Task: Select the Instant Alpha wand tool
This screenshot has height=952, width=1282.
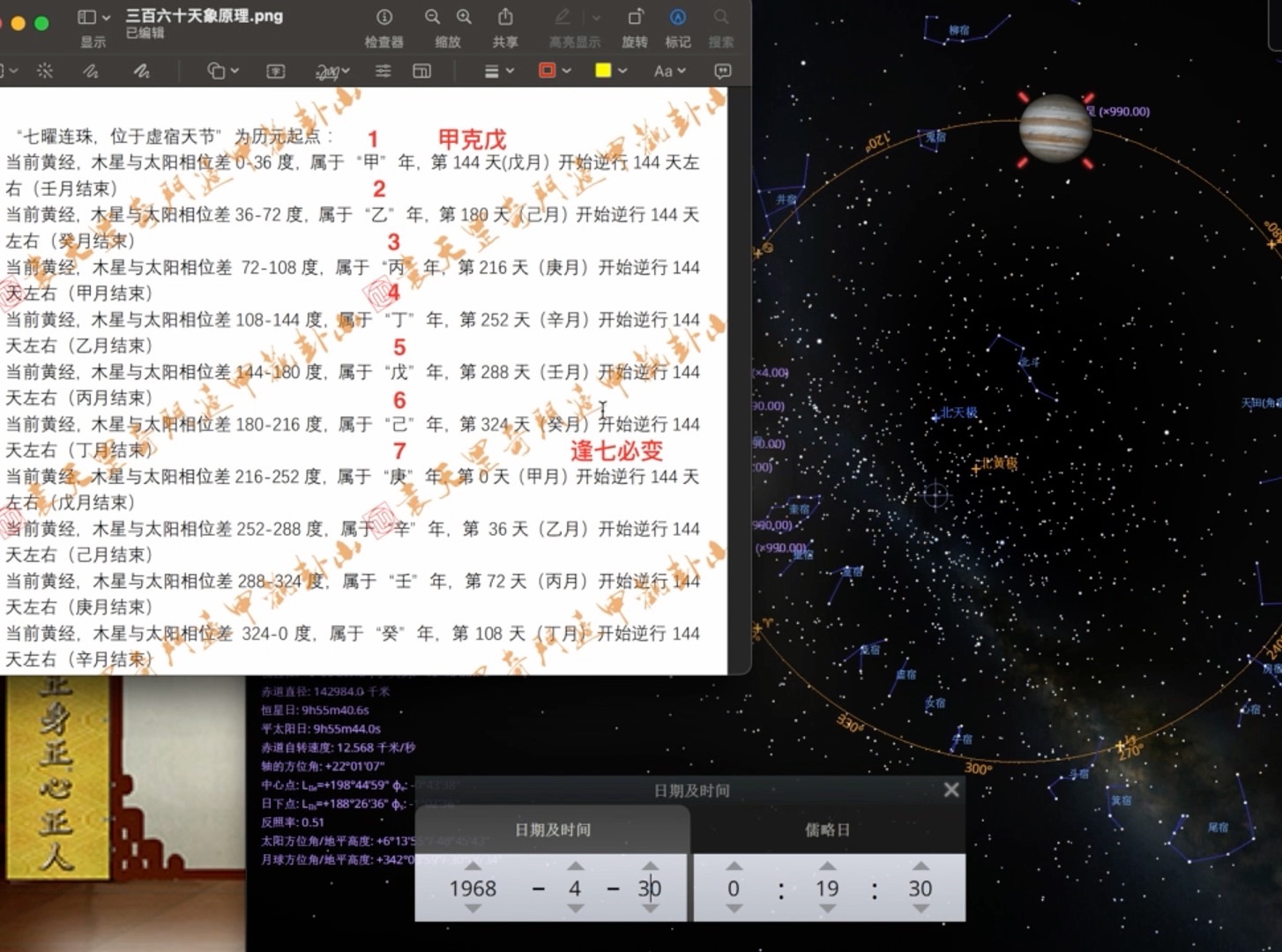Action: [45, 71]
